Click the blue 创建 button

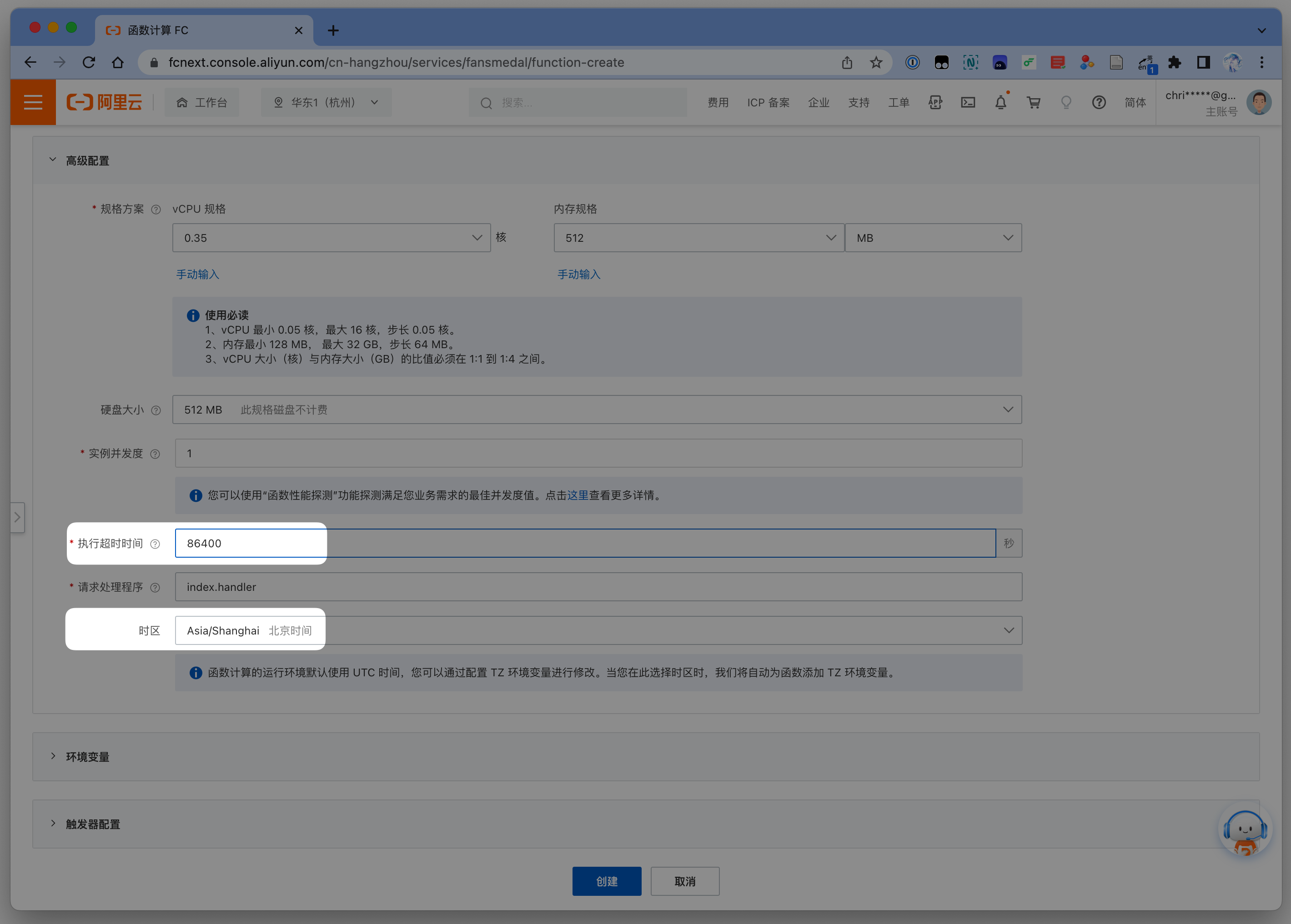[x=606, y=881]
